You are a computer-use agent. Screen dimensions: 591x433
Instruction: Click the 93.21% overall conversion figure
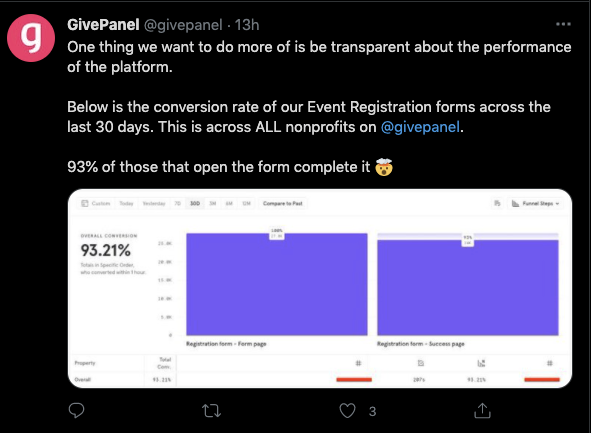pyautogui.click(x=106, y=250)
